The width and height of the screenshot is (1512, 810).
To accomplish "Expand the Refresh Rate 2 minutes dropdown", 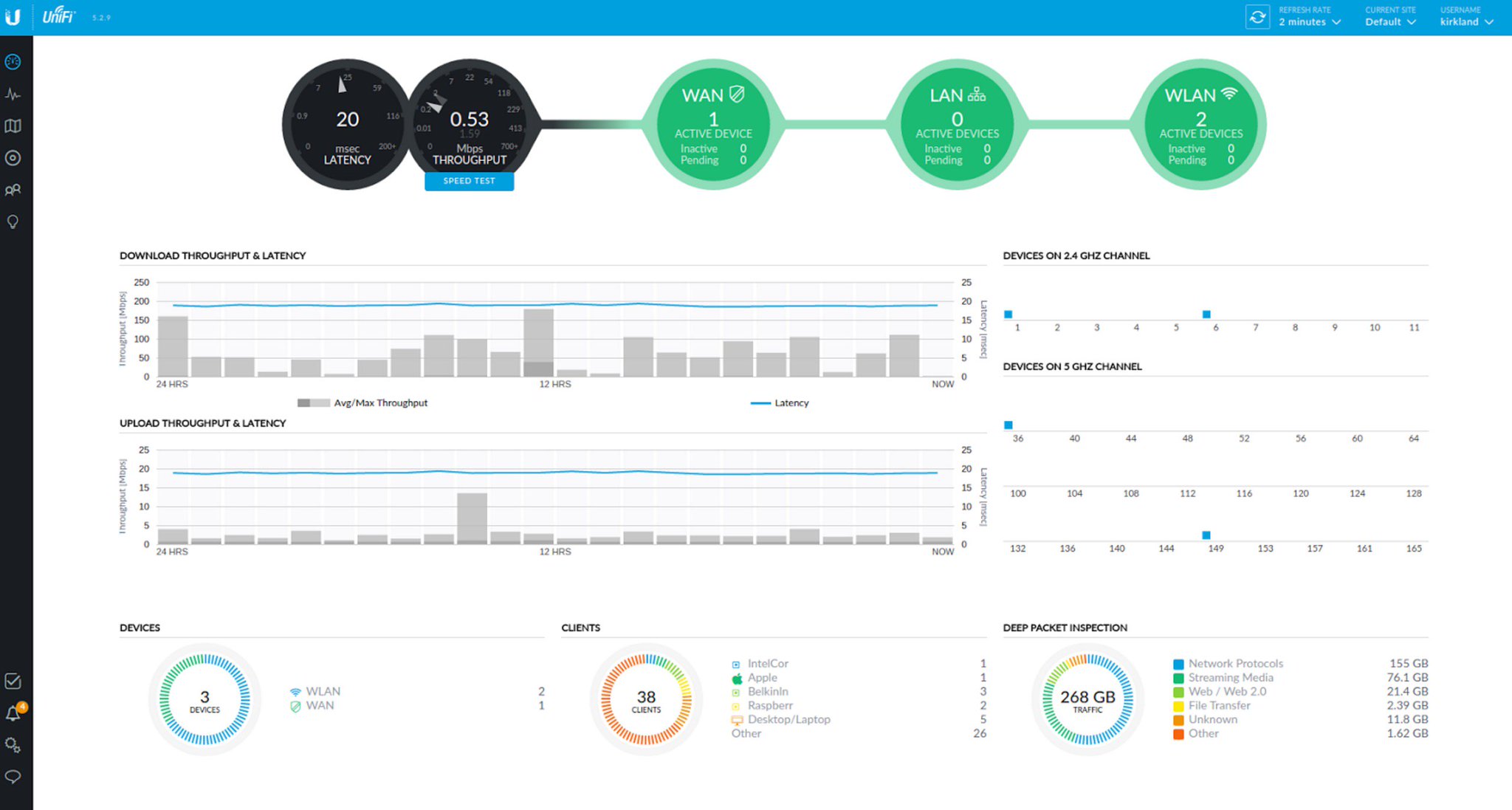I will pyautogui.click(x=1310, y=22).
